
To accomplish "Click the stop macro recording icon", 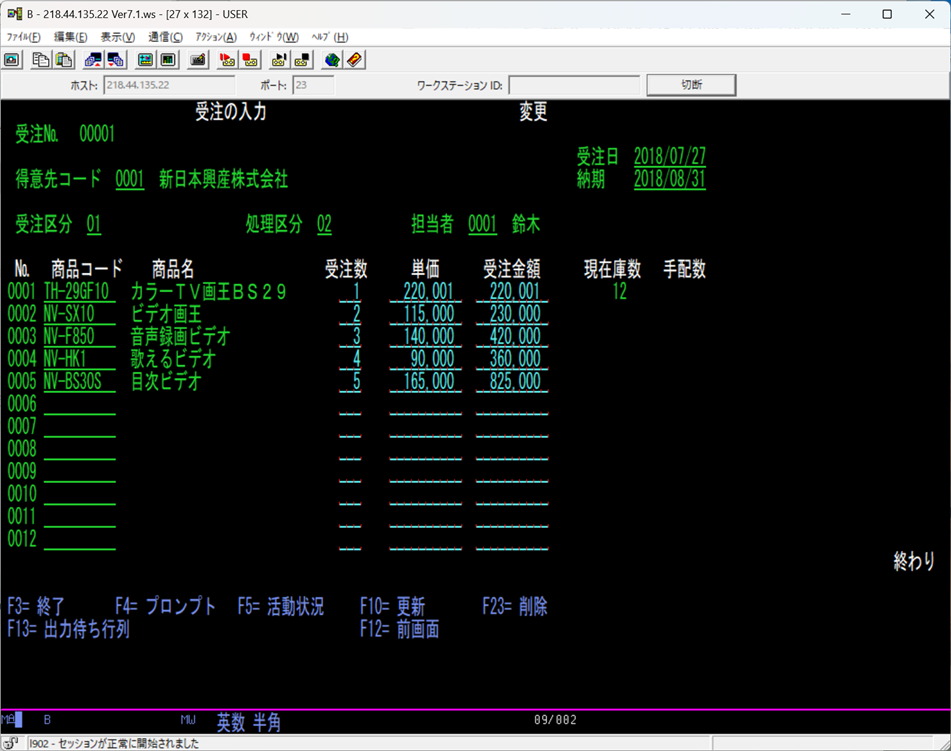I will coord(250,59).
